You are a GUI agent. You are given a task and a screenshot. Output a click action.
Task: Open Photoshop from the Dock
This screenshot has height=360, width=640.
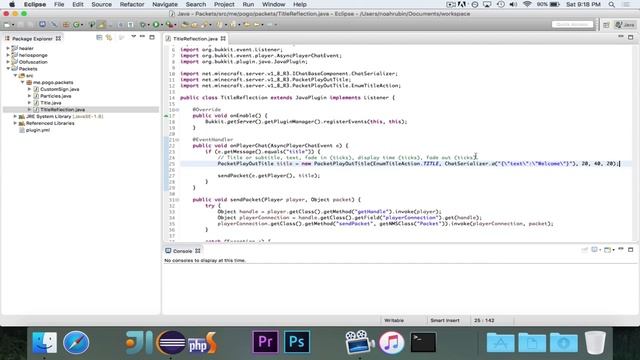pyautogui.click(x=297, y=342)
